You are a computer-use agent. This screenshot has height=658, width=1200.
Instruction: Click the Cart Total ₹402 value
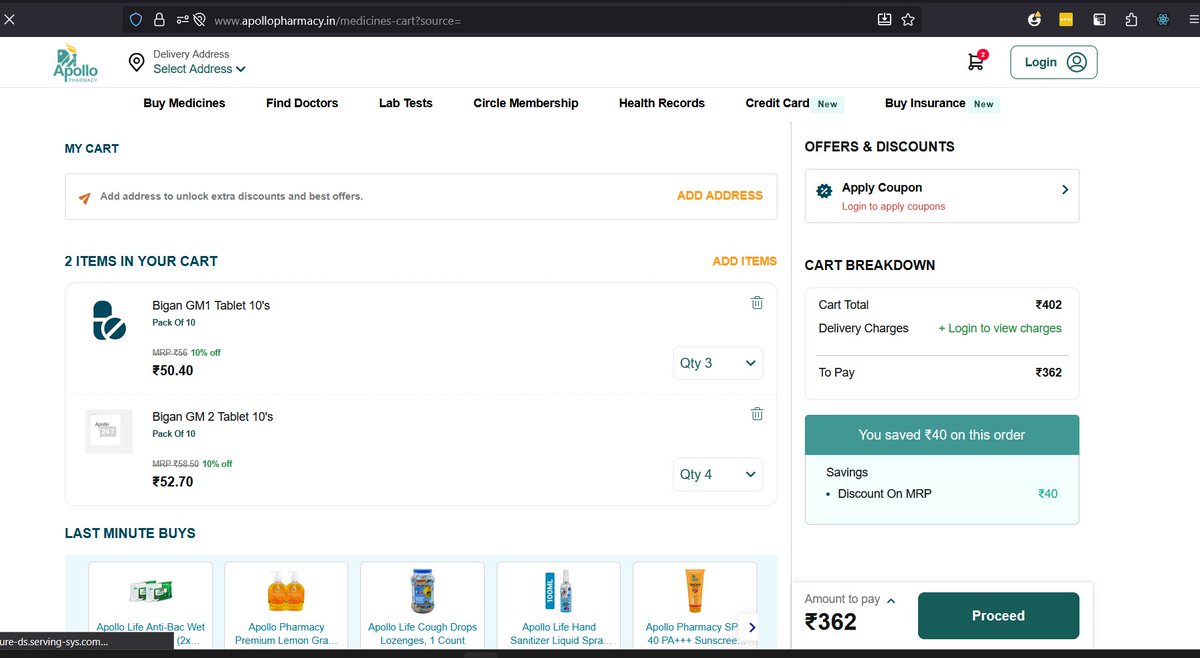pos(1049,305)
